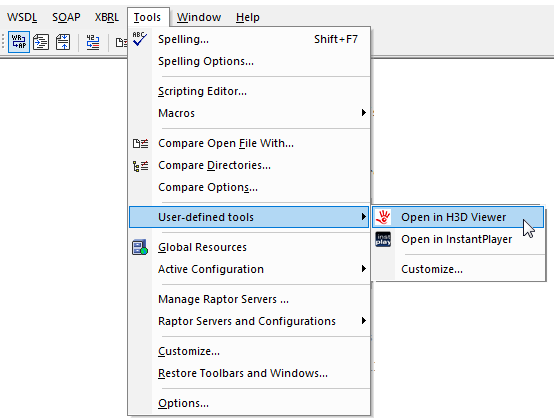
Task: Toggle the word wrap toolbar icon
Action: (19, 42)
